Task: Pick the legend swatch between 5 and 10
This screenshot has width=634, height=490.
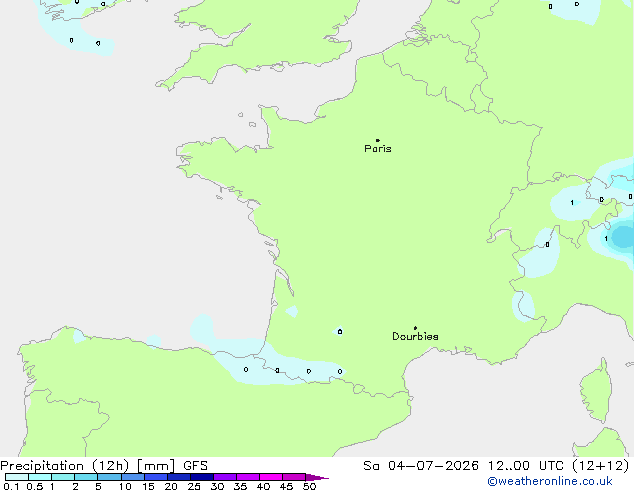Action: tap(110, 477)
